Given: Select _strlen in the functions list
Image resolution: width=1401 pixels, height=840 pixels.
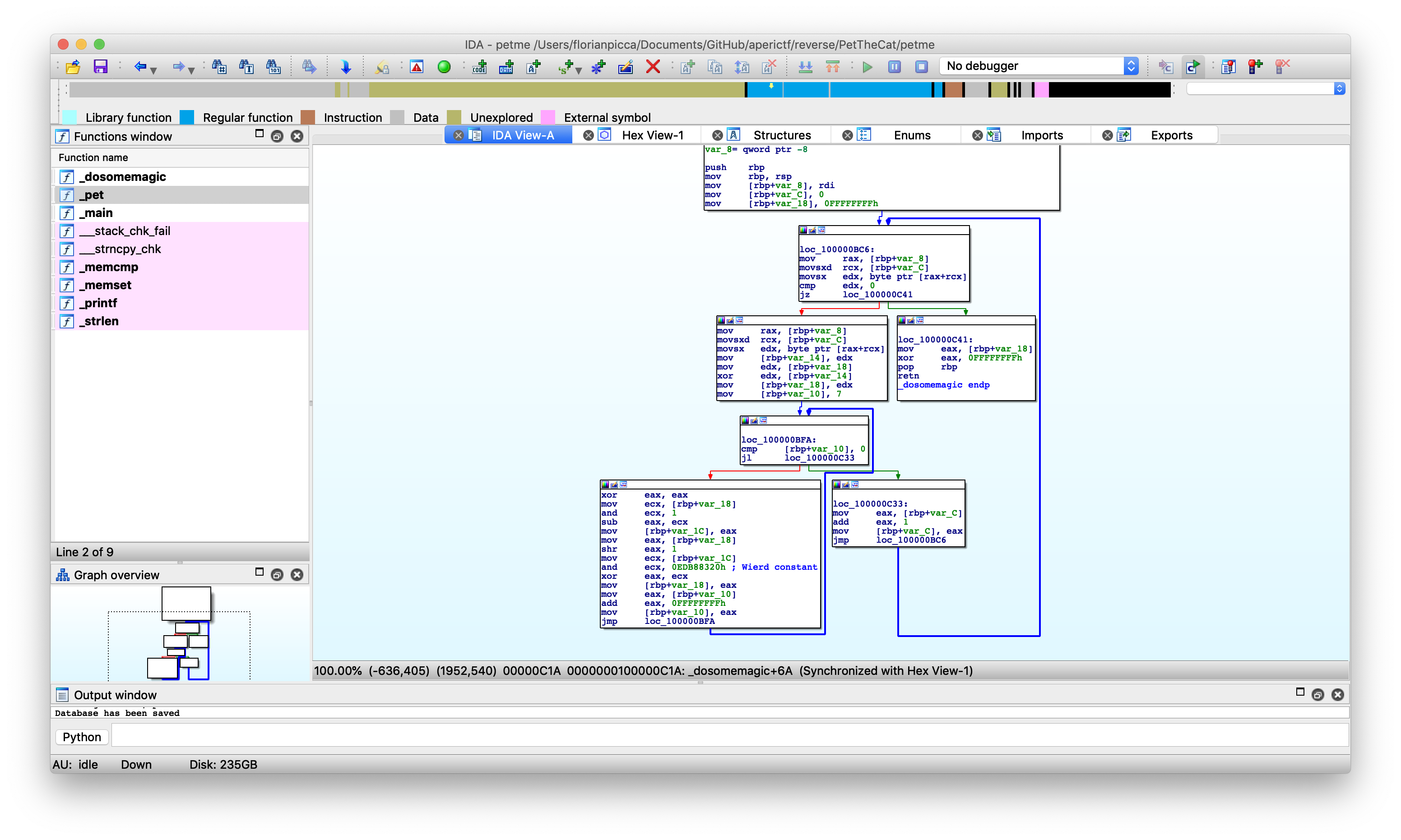Looking at the screenshot, I should [x=181, y=321].
